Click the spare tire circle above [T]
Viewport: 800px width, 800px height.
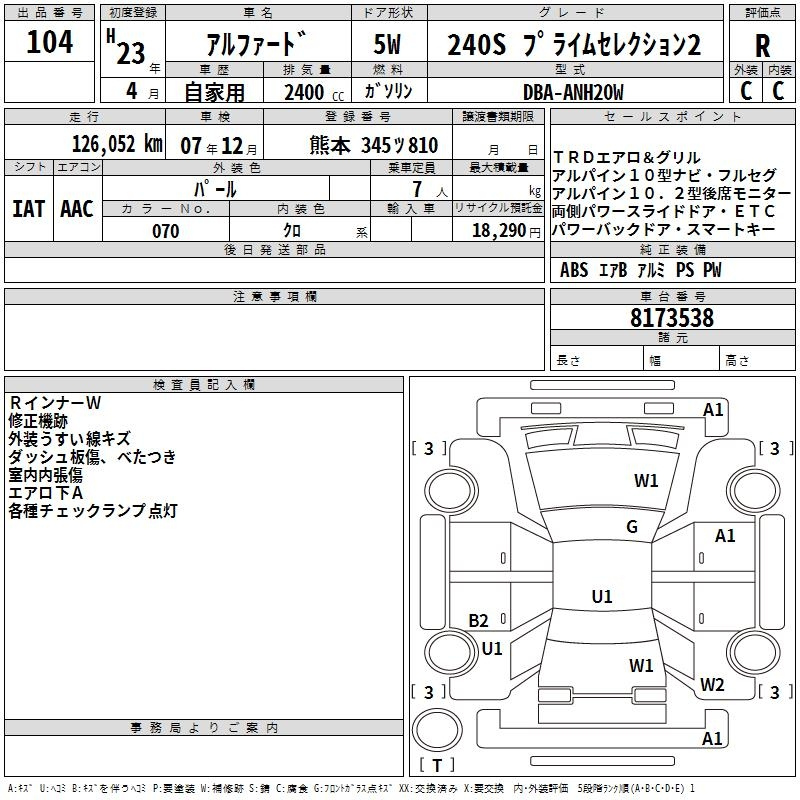pyautogui.click(x=437, y=730)
